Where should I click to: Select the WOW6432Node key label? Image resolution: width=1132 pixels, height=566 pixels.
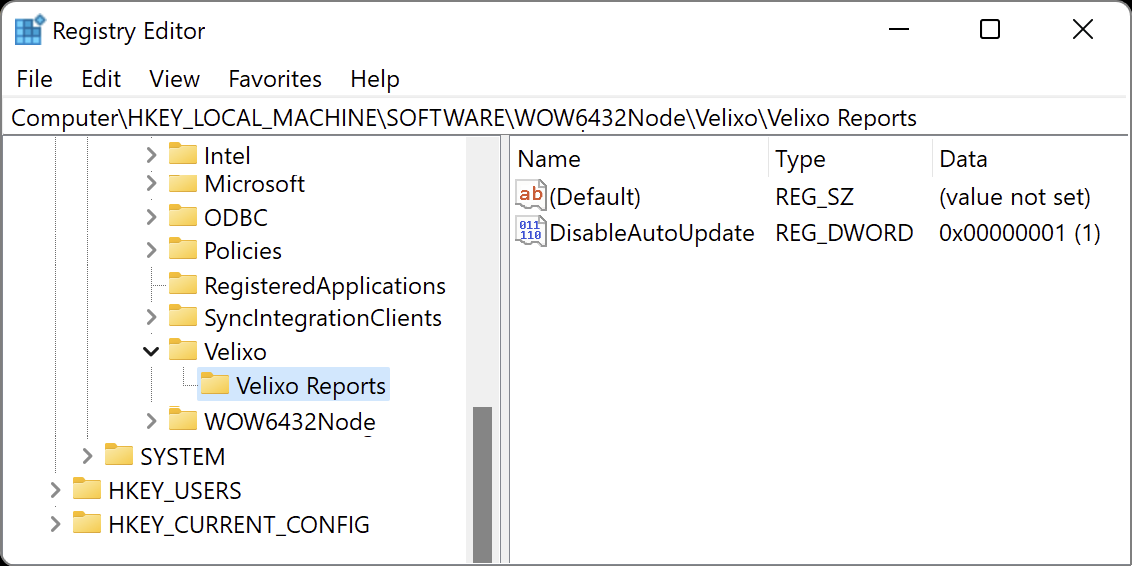click(x=289, y=421)
